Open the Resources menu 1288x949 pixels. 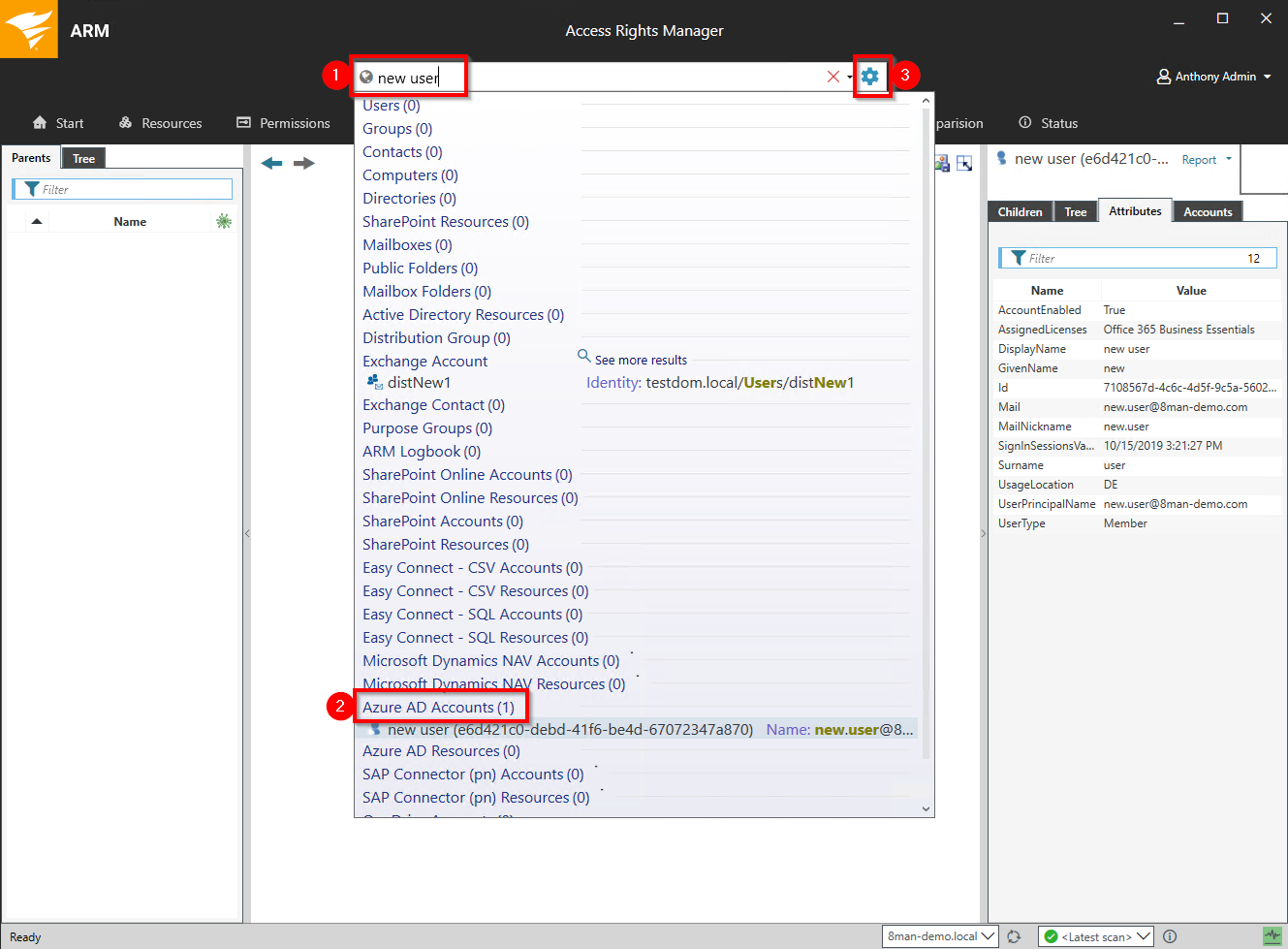[x=161, y=123]
